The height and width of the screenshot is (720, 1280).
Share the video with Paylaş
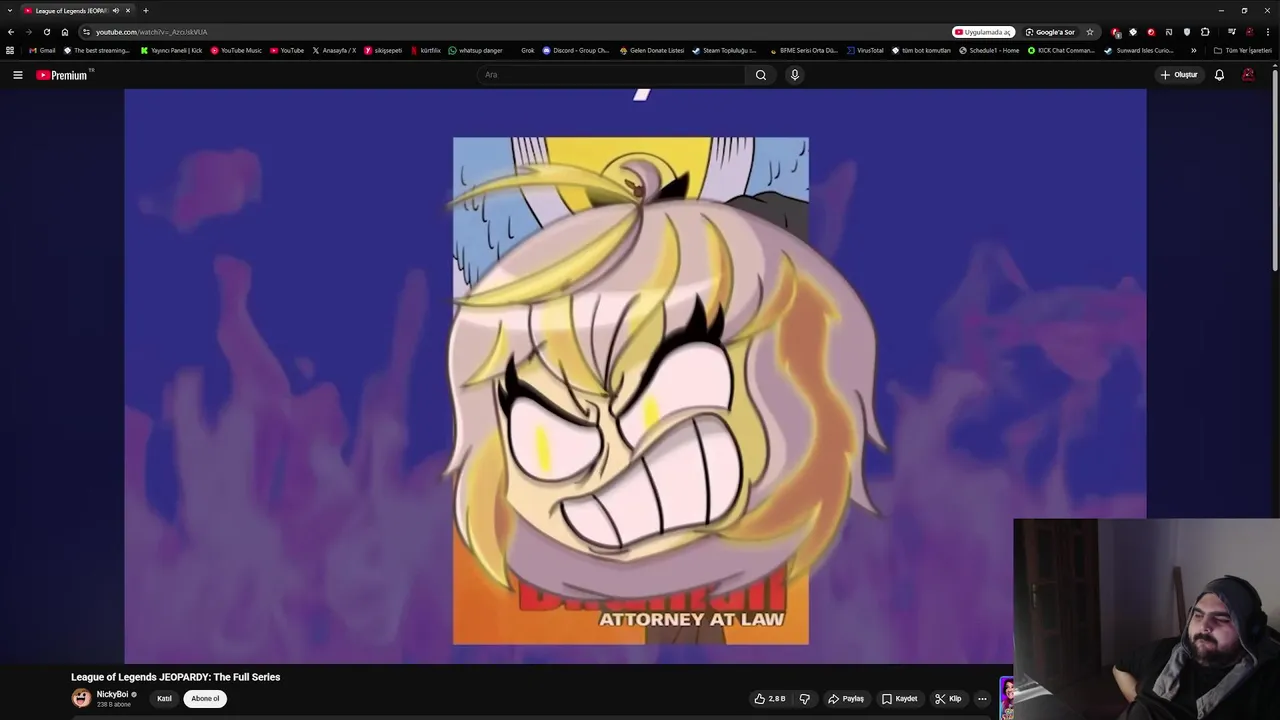[x=846, y=699]
